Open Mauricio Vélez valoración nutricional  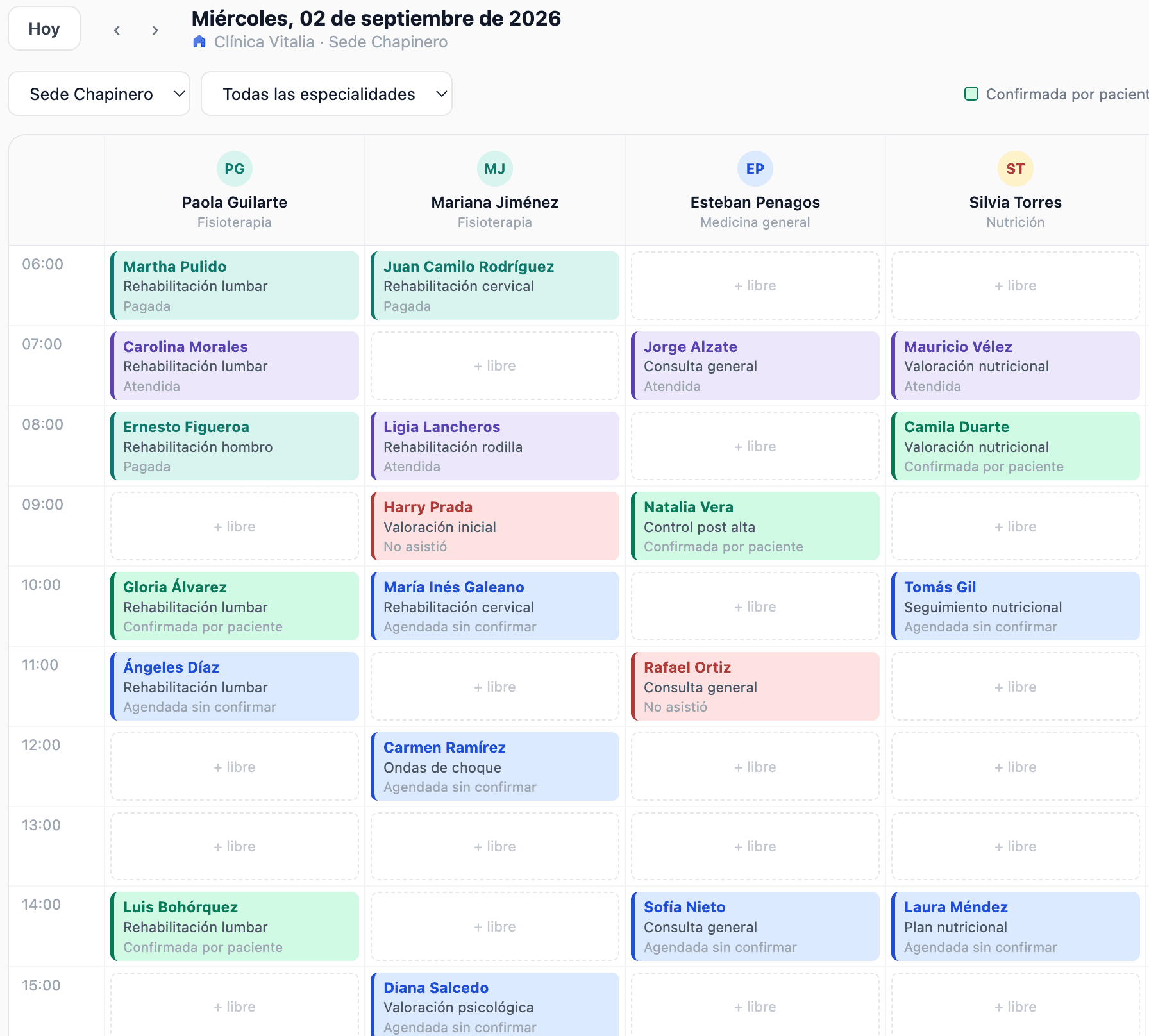pos(1016,365)
